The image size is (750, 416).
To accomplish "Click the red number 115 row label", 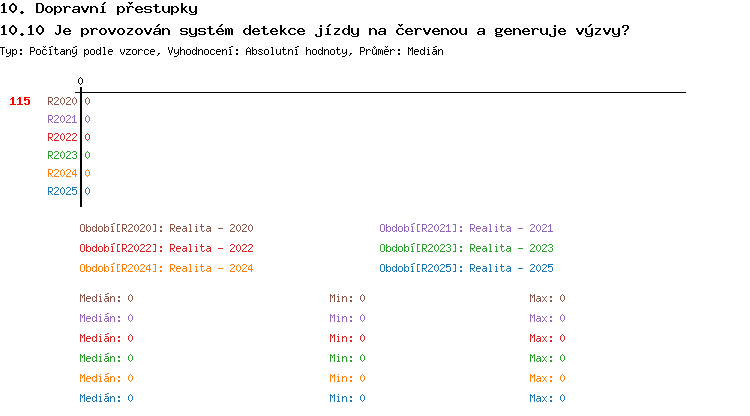I will click(x=20, y=101).
